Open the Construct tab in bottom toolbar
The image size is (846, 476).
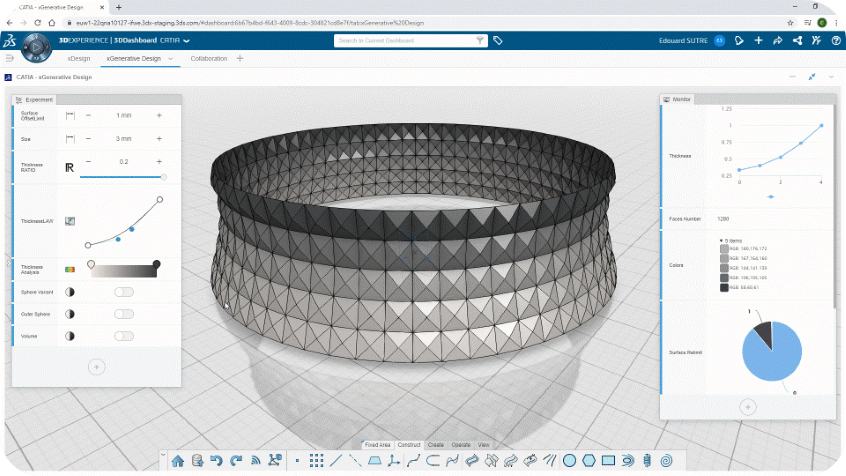click(408, 444)
